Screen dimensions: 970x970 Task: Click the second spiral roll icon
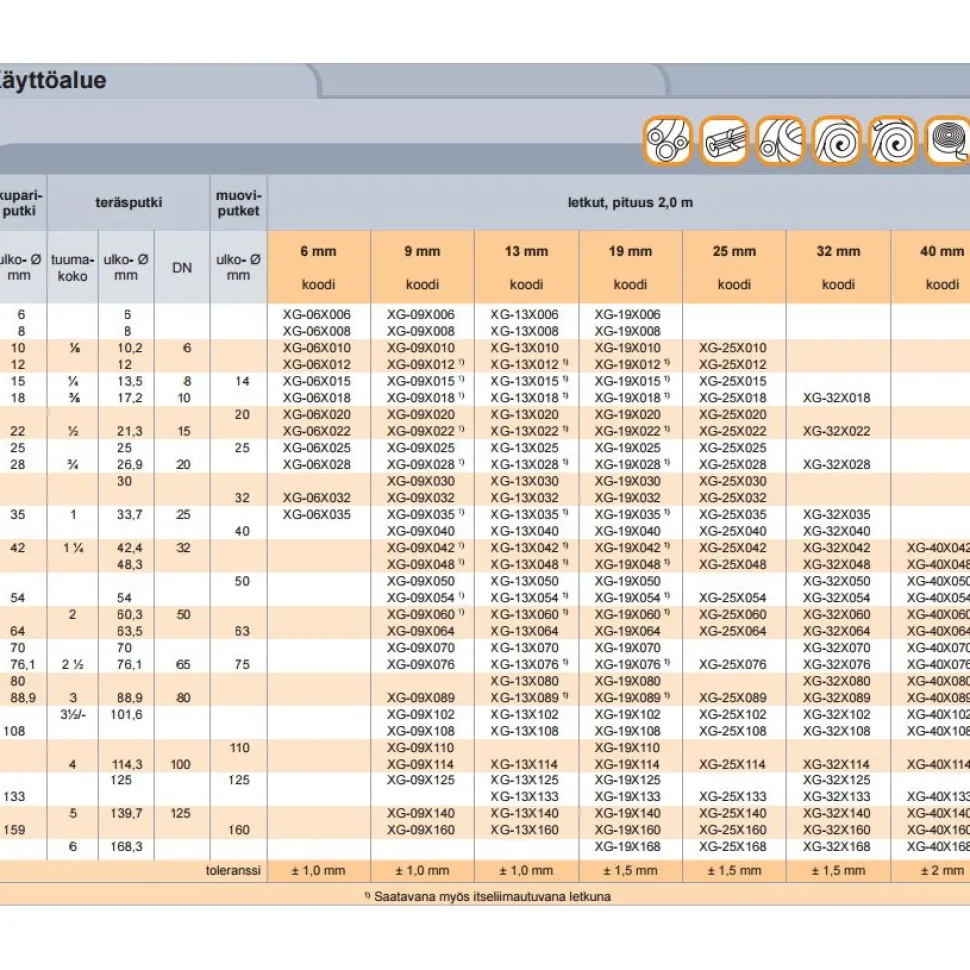click(x=893, y=140)
